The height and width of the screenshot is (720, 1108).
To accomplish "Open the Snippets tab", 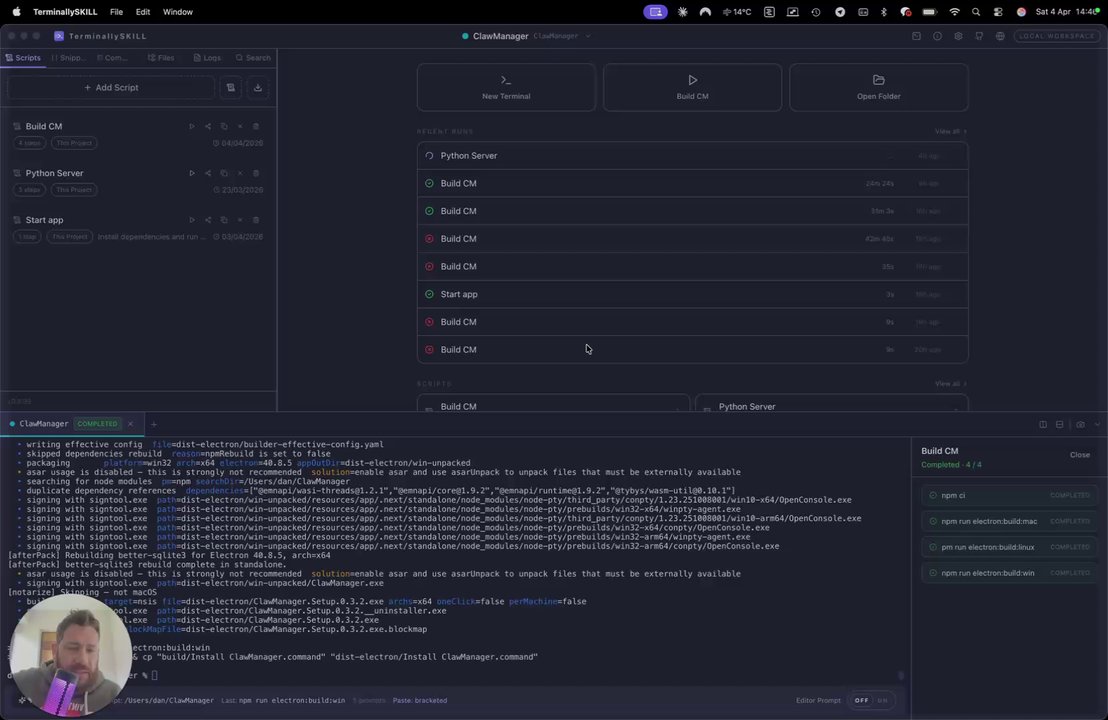I will tap(69, 58).
